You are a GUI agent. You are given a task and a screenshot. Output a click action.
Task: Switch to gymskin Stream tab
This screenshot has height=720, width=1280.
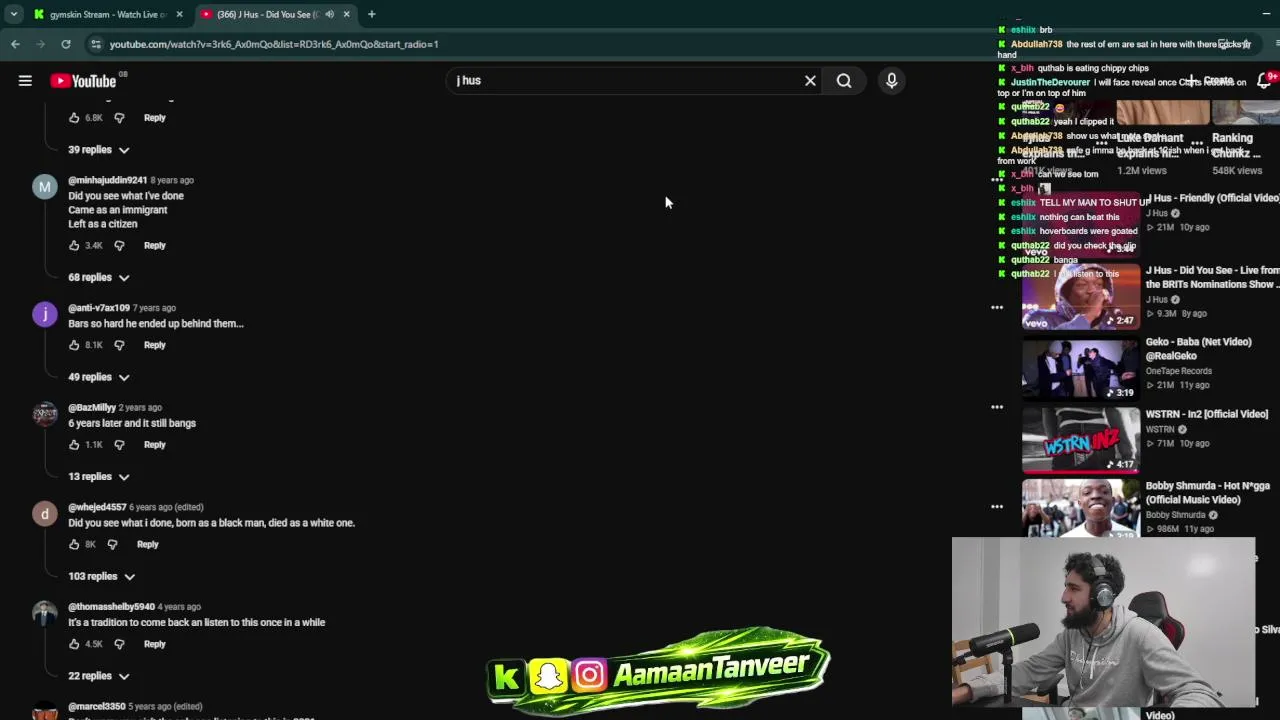pos(107,14)
